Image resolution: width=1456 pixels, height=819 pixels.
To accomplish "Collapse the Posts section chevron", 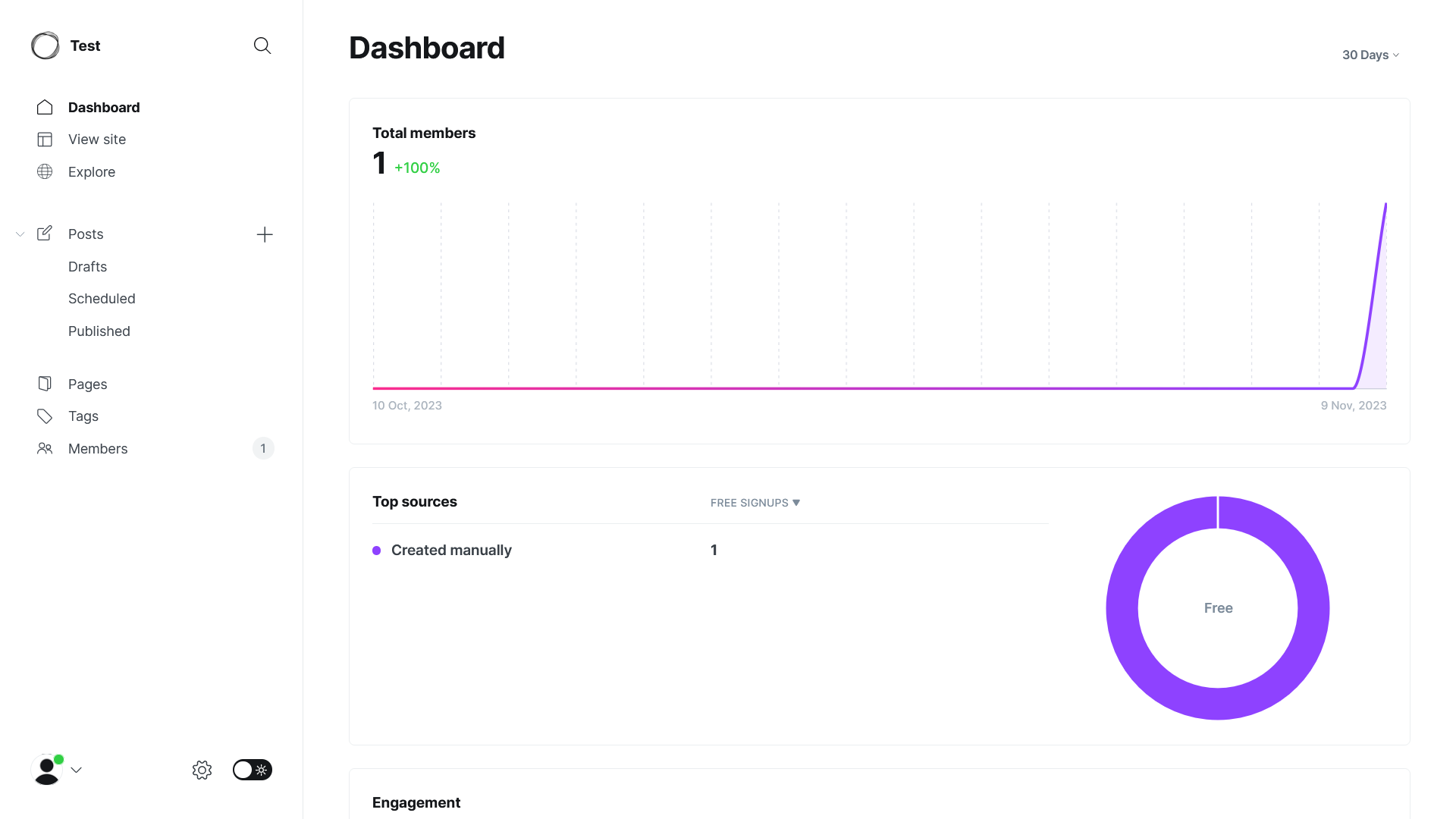I will coord(20,234).
